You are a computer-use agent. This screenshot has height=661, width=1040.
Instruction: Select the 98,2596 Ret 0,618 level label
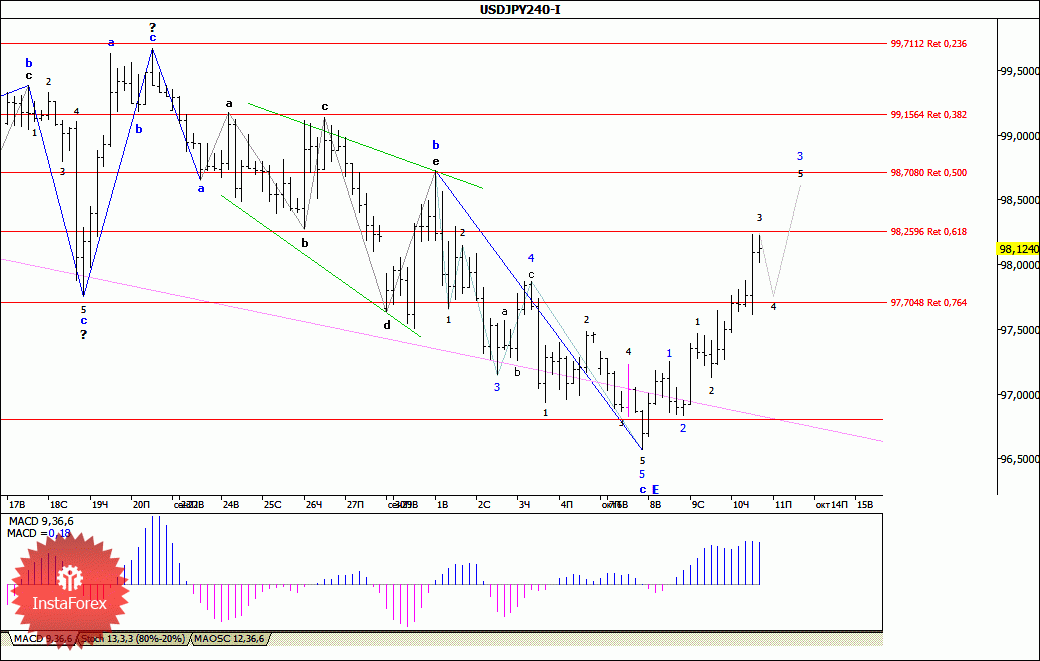[x=929, y=231]
